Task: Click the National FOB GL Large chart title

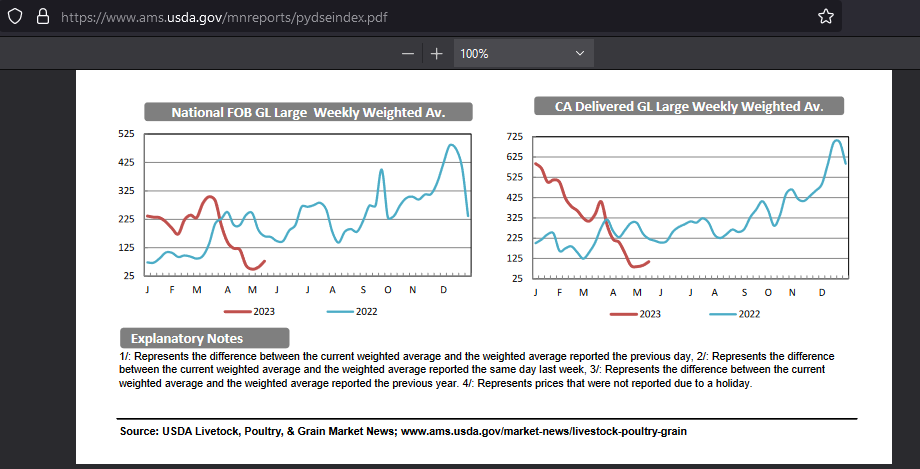Action: click(x=307, y=112)
